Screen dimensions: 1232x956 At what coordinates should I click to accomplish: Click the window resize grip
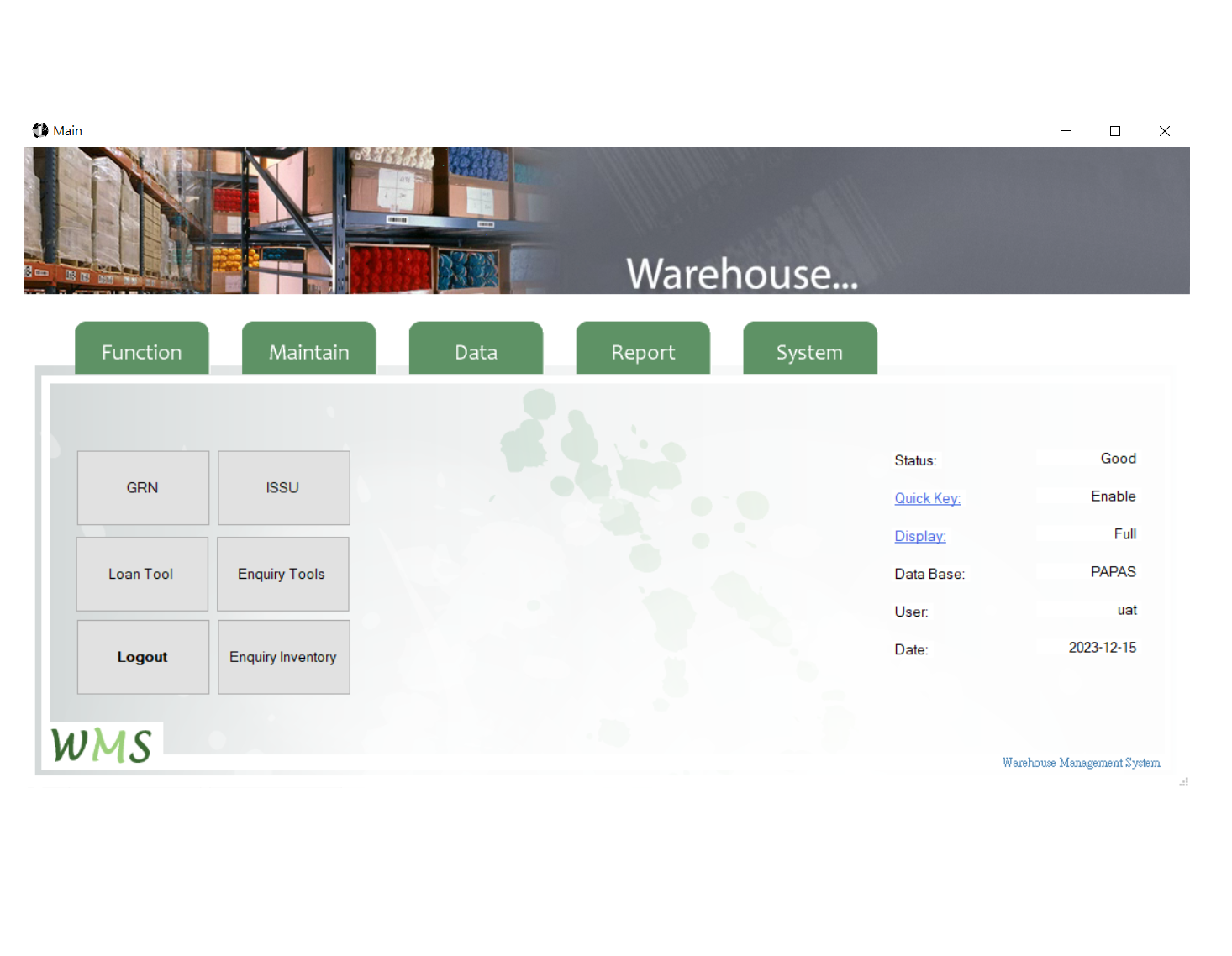pyautogui.click(x=1184, y=782)
